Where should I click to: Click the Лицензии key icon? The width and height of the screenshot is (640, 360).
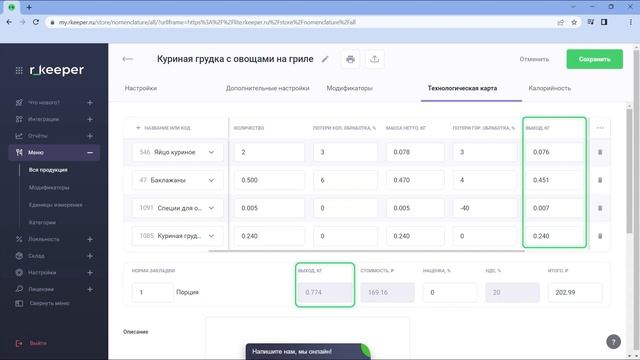coord(19,289)
